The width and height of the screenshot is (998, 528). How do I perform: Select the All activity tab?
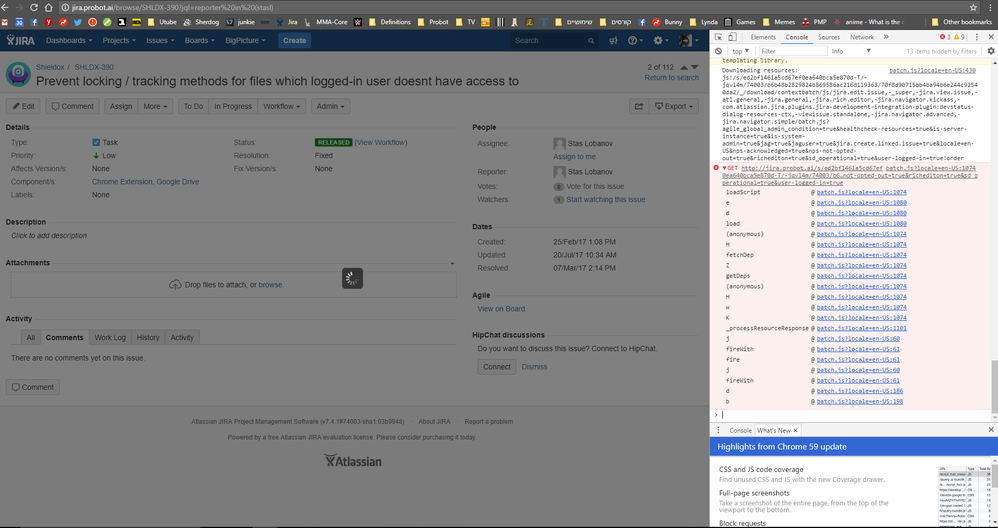[31, 337]
